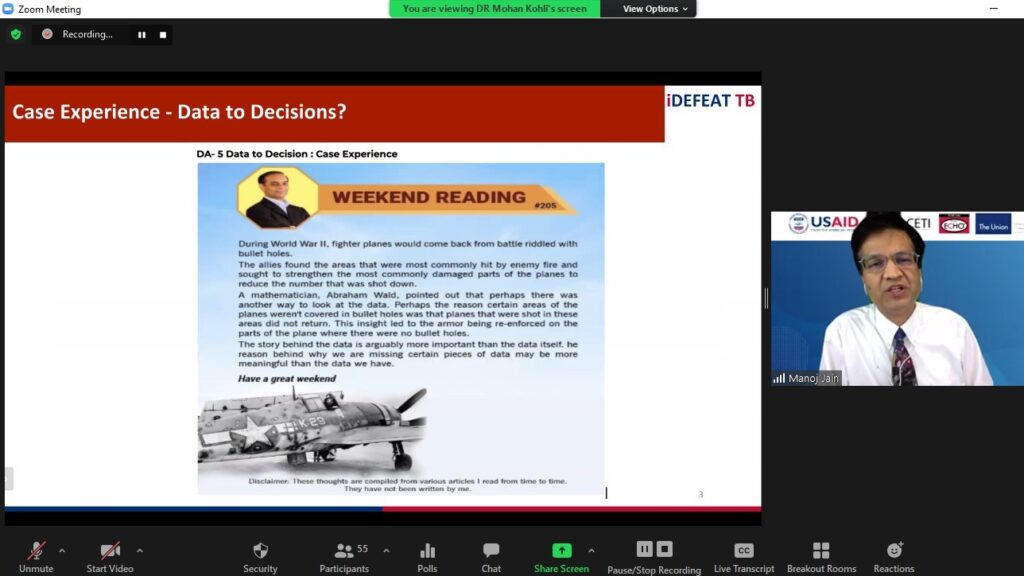Open the Reactions menu

[x=893, y=551]
